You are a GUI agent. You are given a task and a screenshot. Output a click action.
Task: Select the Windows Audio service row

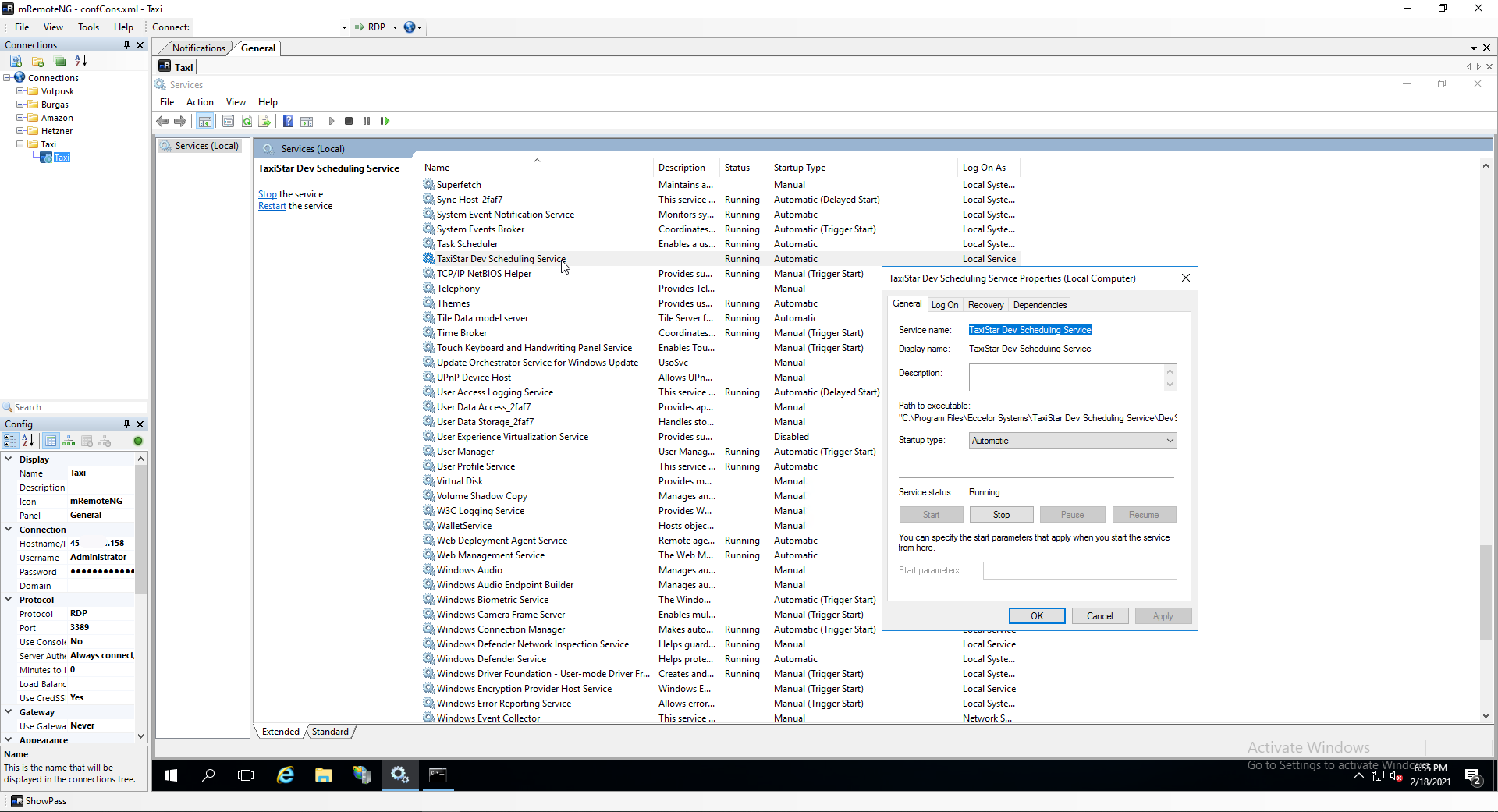tap(720, 570)
